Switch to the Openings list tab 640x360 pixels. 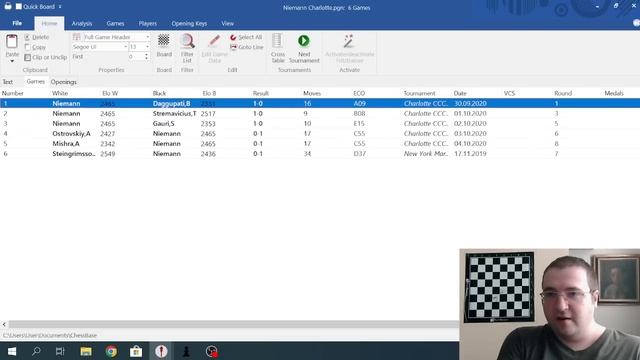(x=63, y=82)
